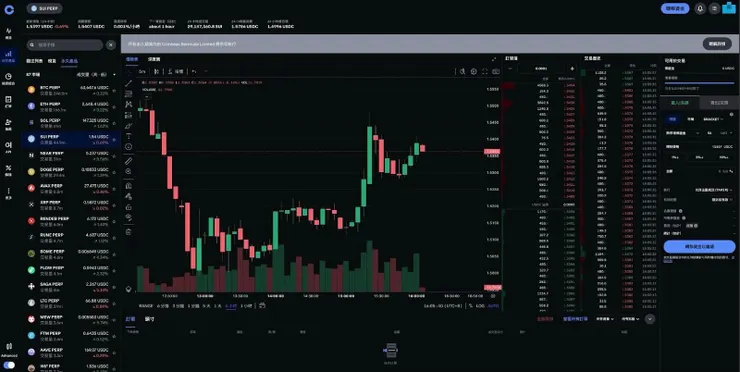Select the trend line drawing tool

point(128,83)
